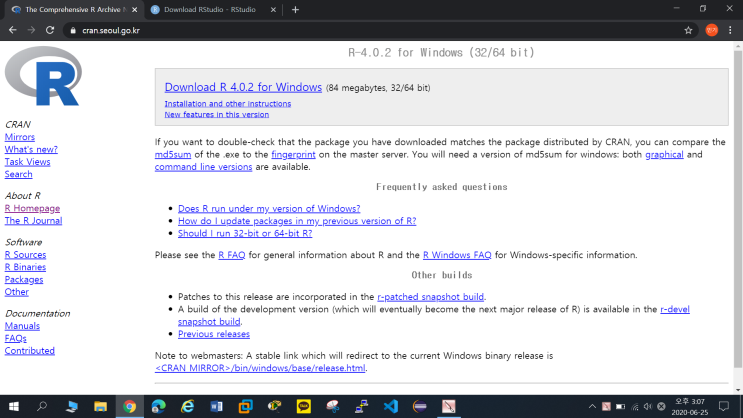Click the taskbar clock and date
The image size is (743, 418).
tap(690, 407)
